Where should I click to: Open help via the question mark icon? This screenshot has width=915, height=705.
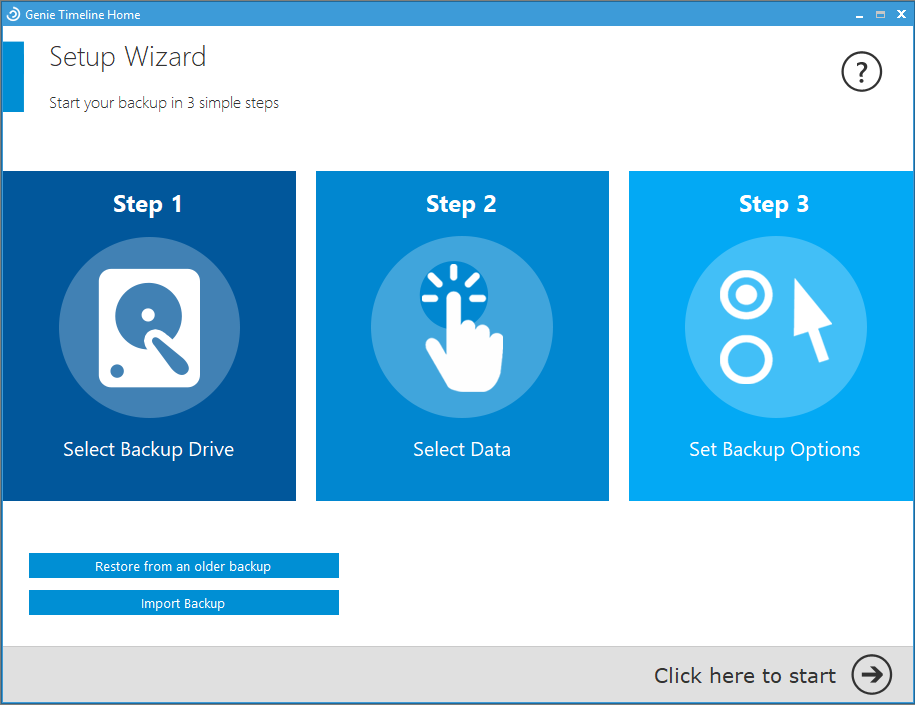tap(861, 71)
